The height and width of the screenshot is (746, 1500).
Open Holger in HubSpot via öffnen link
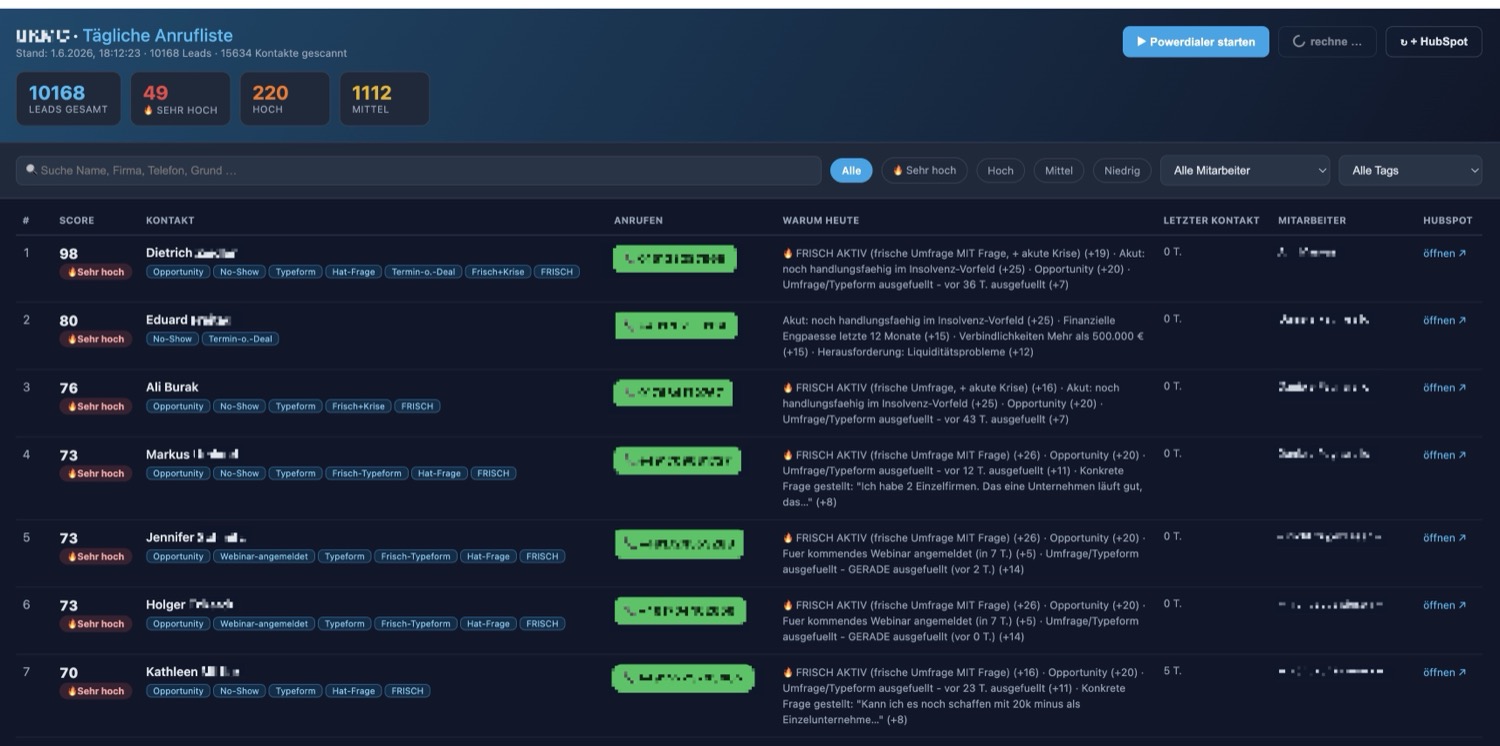(x=1444, y=605)
